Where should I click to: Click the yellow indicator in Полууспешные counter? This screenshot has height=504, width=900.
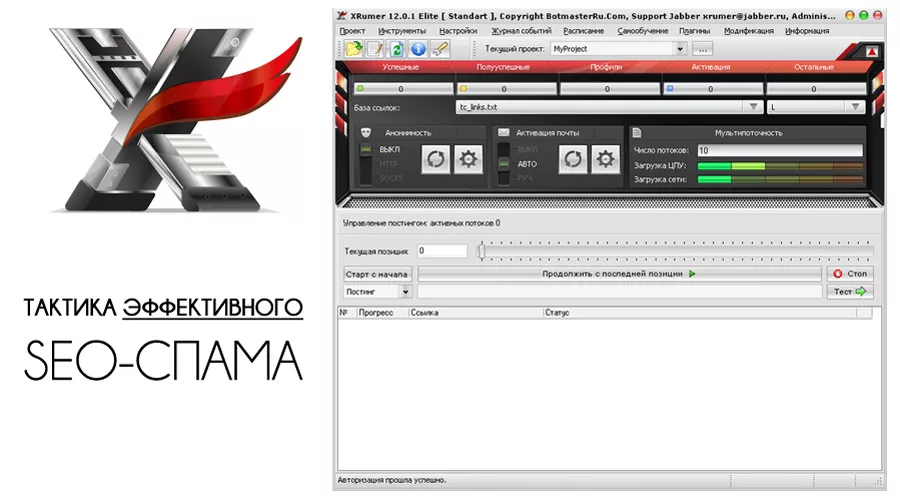point(463,88)
